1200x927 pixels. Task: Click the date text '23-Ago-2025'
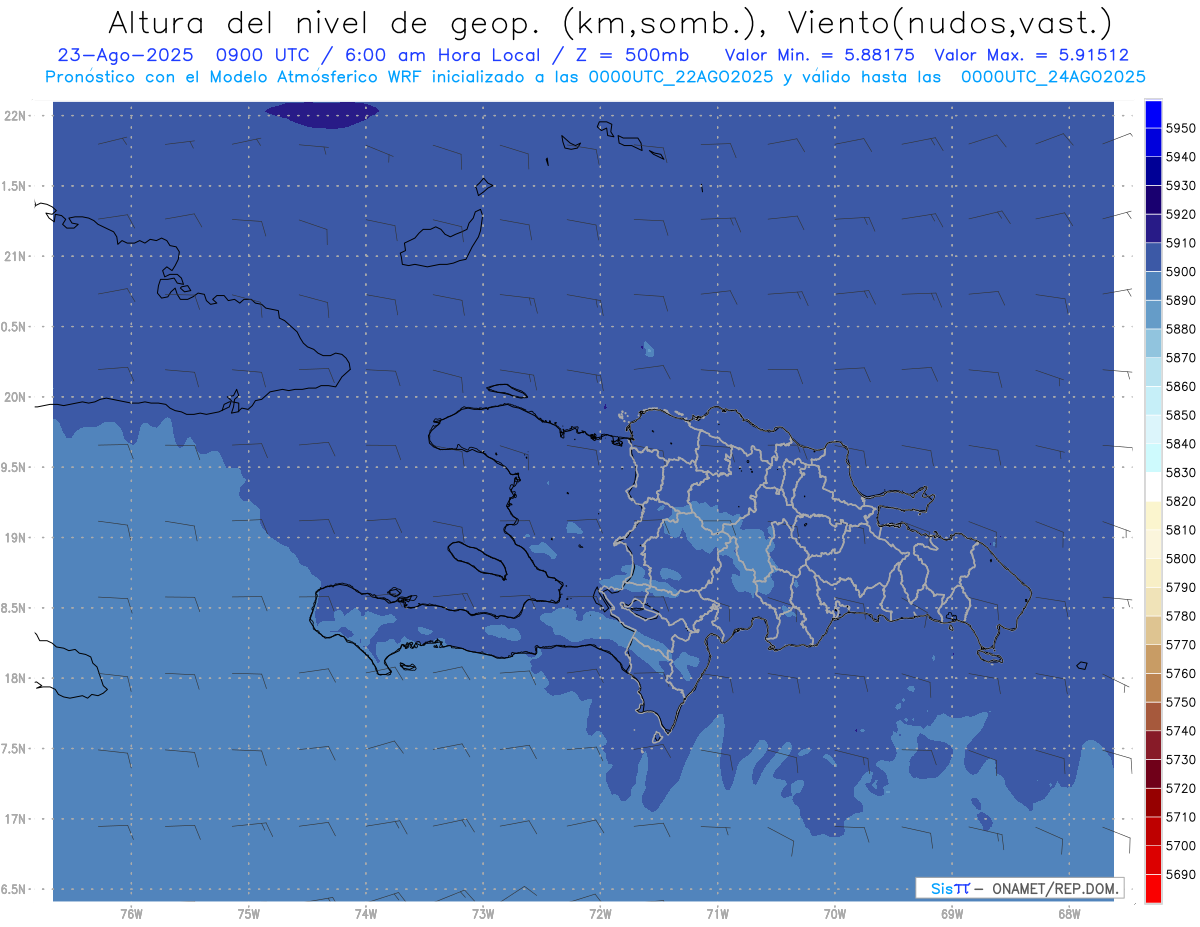125,55
